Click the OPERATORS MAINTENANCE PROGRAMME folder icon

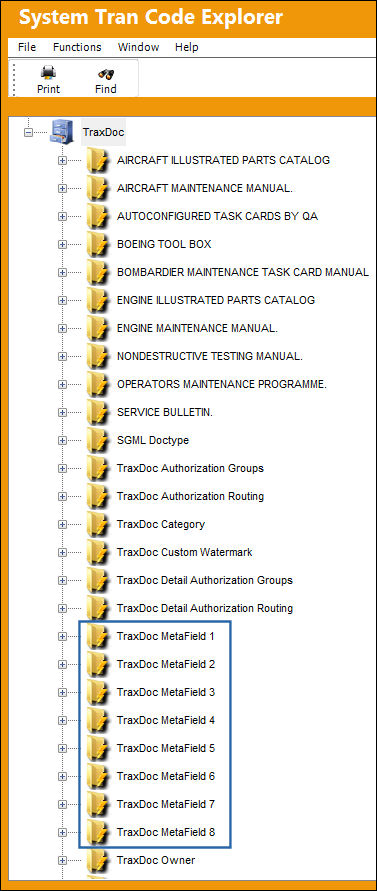(x=98, y=384)
